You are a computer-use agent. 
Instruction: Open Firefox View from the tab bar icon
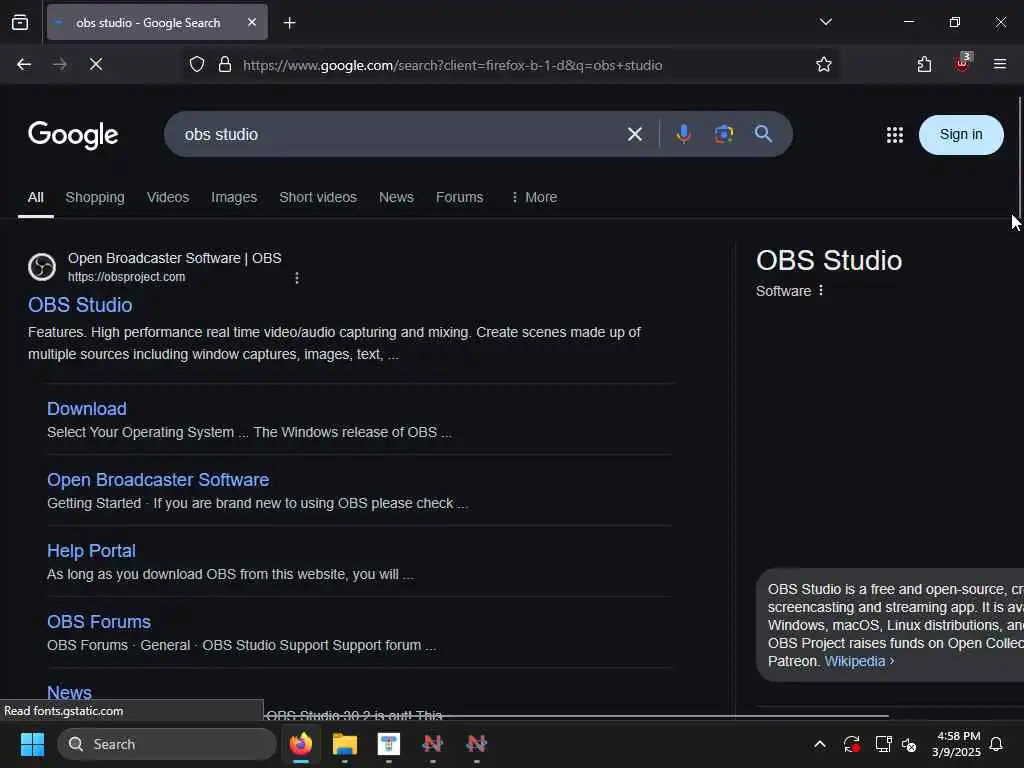click(x=20, y=22)
